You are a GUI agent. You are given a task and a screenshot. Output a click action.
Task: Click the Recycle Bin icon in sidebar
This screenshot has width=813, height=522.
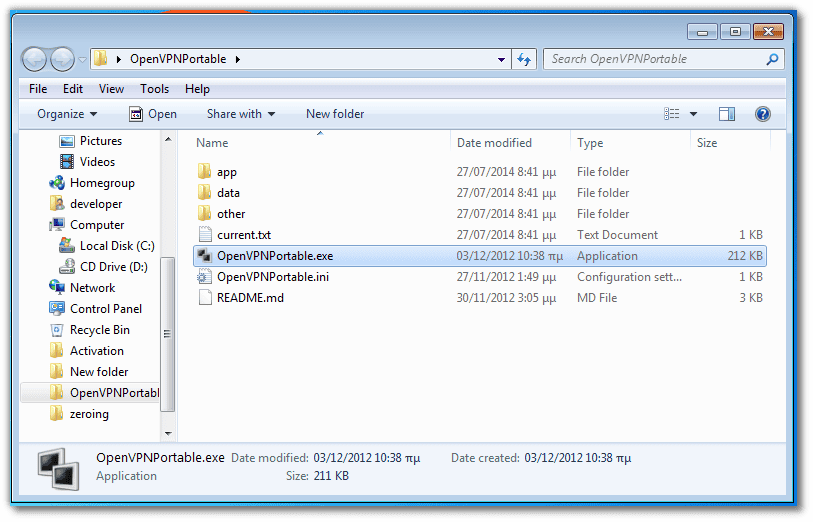tap(57, 330)
